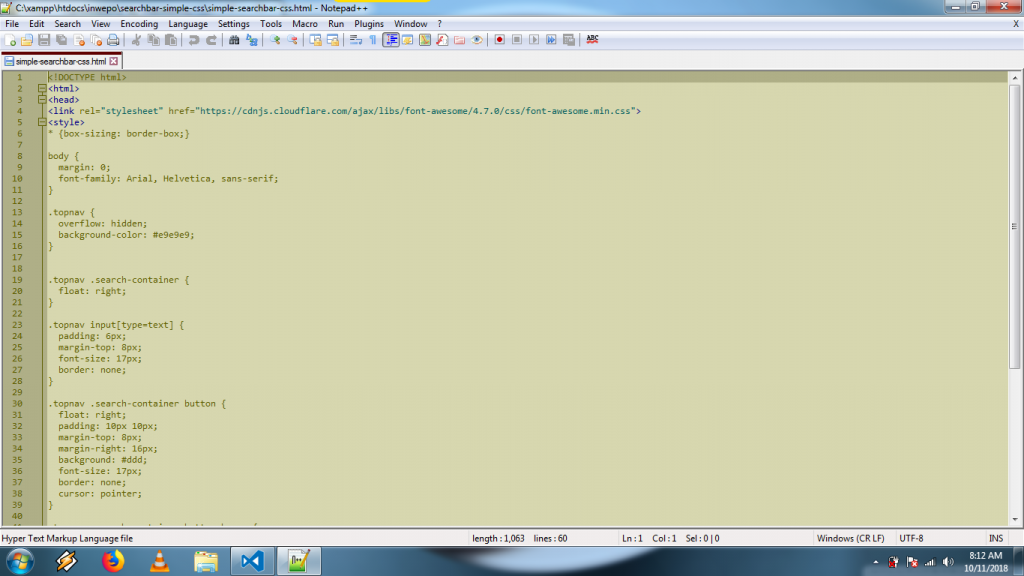The width and height of the screenshot is (1024, 576).
Task: Open the Function List icon
Action: (x=442, y=40)
